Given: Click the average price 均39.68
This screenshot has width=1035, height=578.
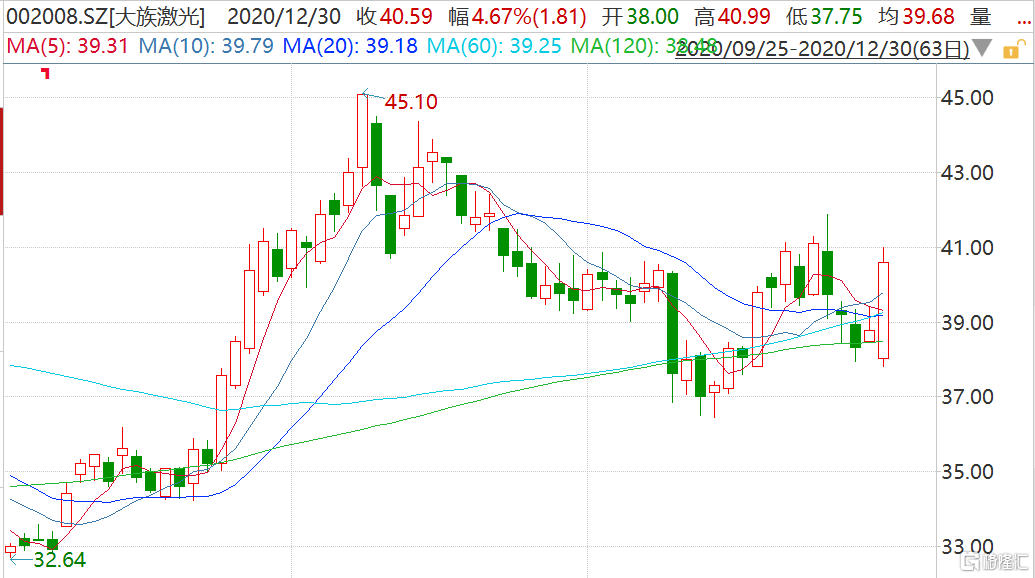Looking at the screenshot, I should (916, 16).
